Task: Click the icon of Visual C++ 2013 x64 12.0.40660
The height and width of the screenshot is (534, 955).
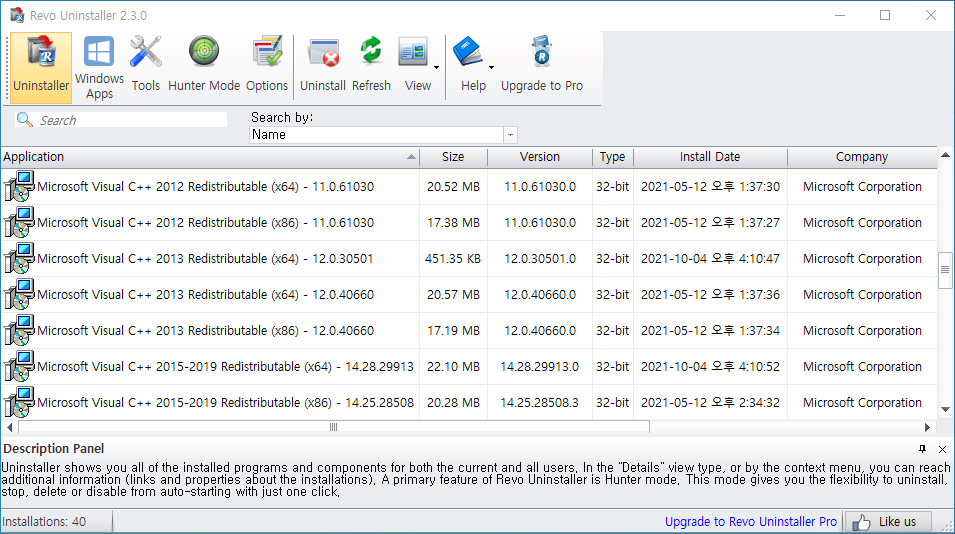Action: pos(19,294)
